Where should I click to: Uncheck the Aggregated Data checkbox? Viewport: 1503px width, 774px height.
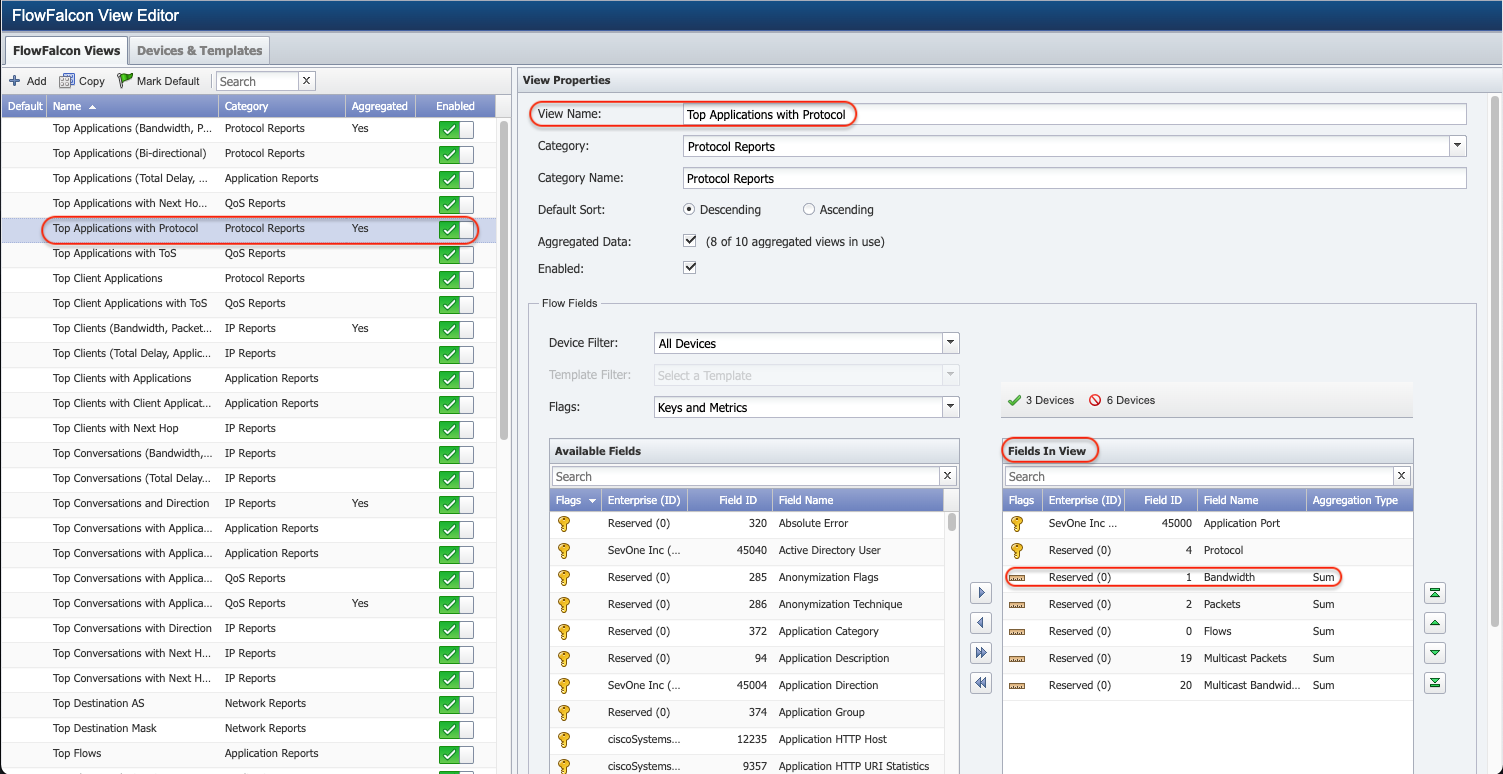tap(689, 241)
